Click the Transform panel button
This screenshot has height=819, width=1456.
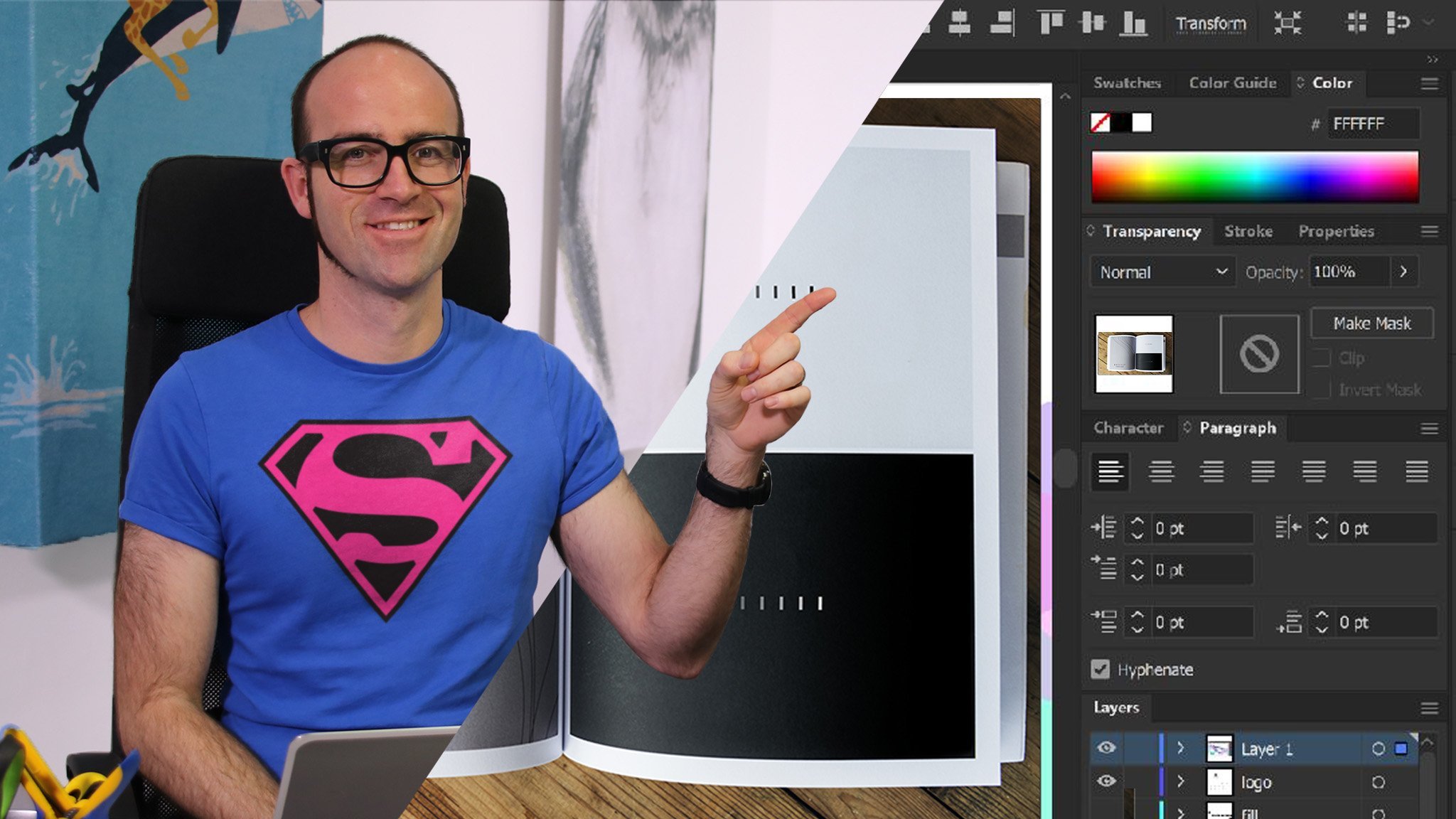coord(1209,22)
